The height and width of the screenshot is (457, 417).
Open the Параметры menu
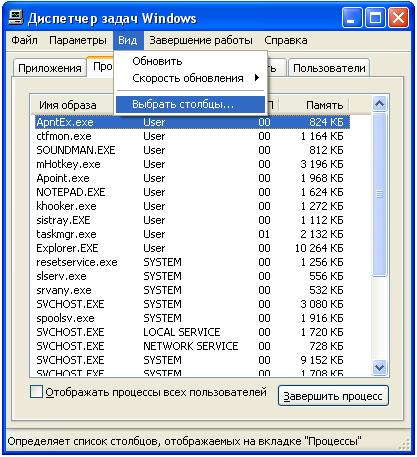click(x=78, y=41)
